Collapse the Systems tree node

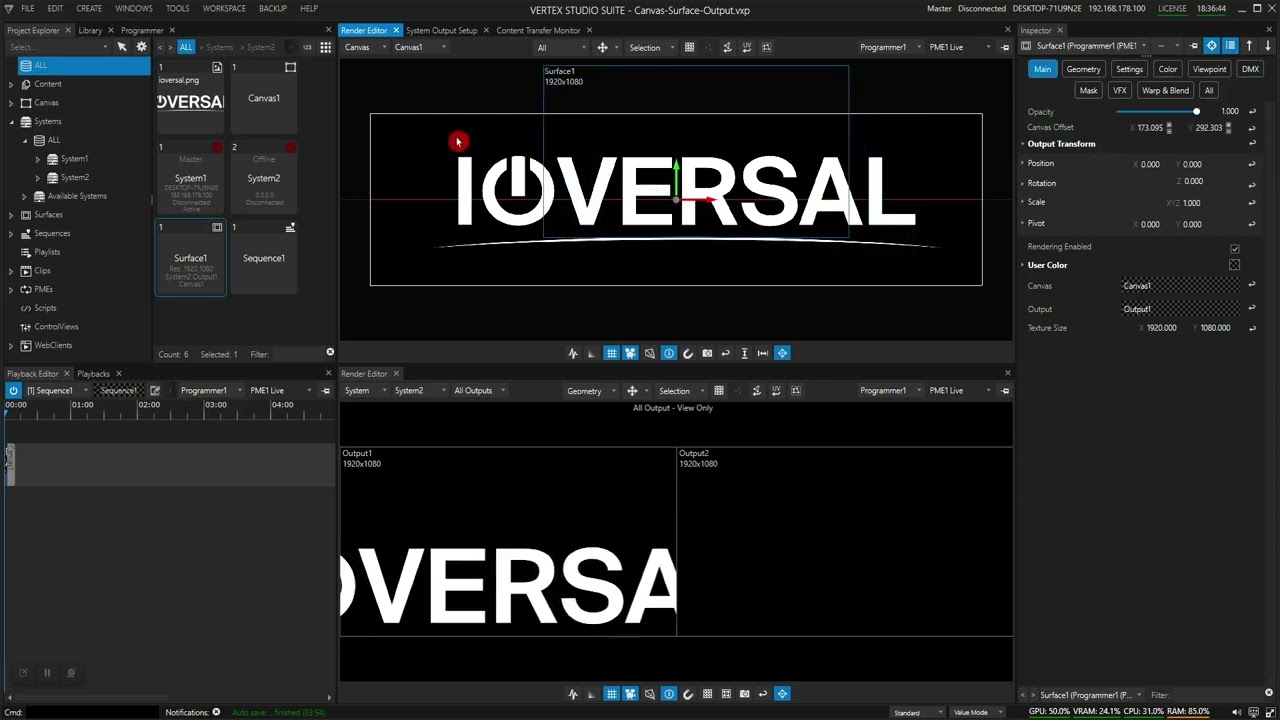[x=11, y=122]
